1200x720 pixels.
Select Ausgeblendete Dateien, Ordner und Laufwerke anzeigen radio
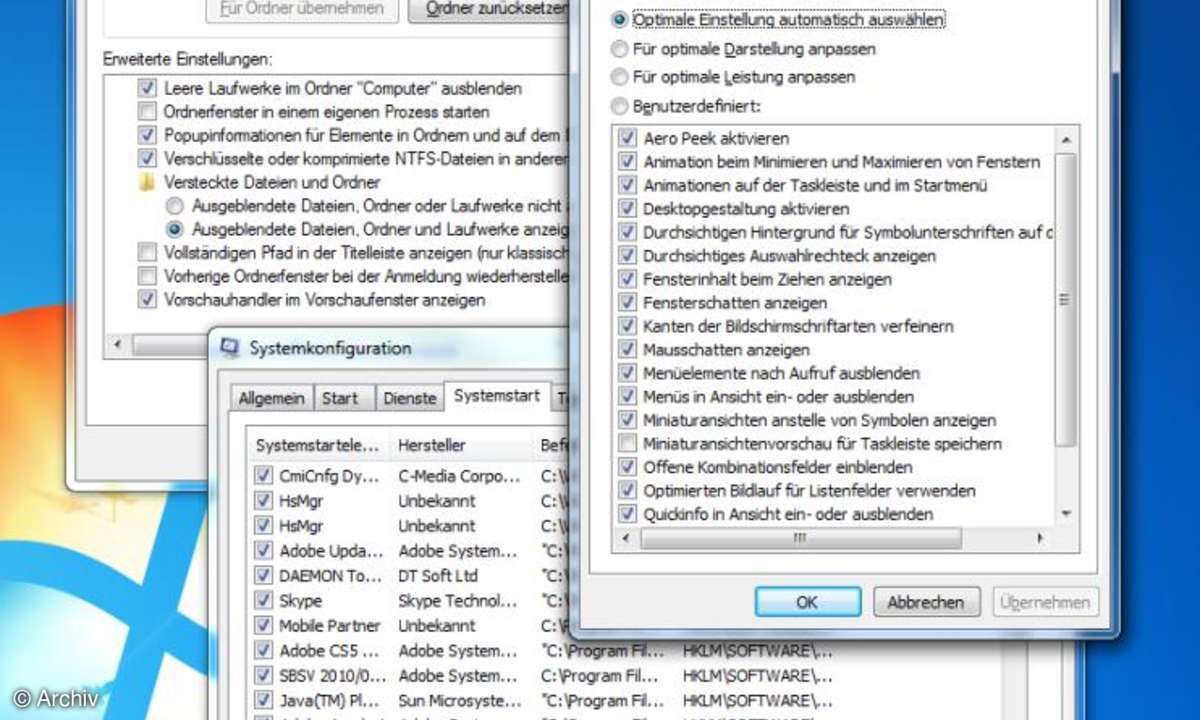[x=175, y=229]
